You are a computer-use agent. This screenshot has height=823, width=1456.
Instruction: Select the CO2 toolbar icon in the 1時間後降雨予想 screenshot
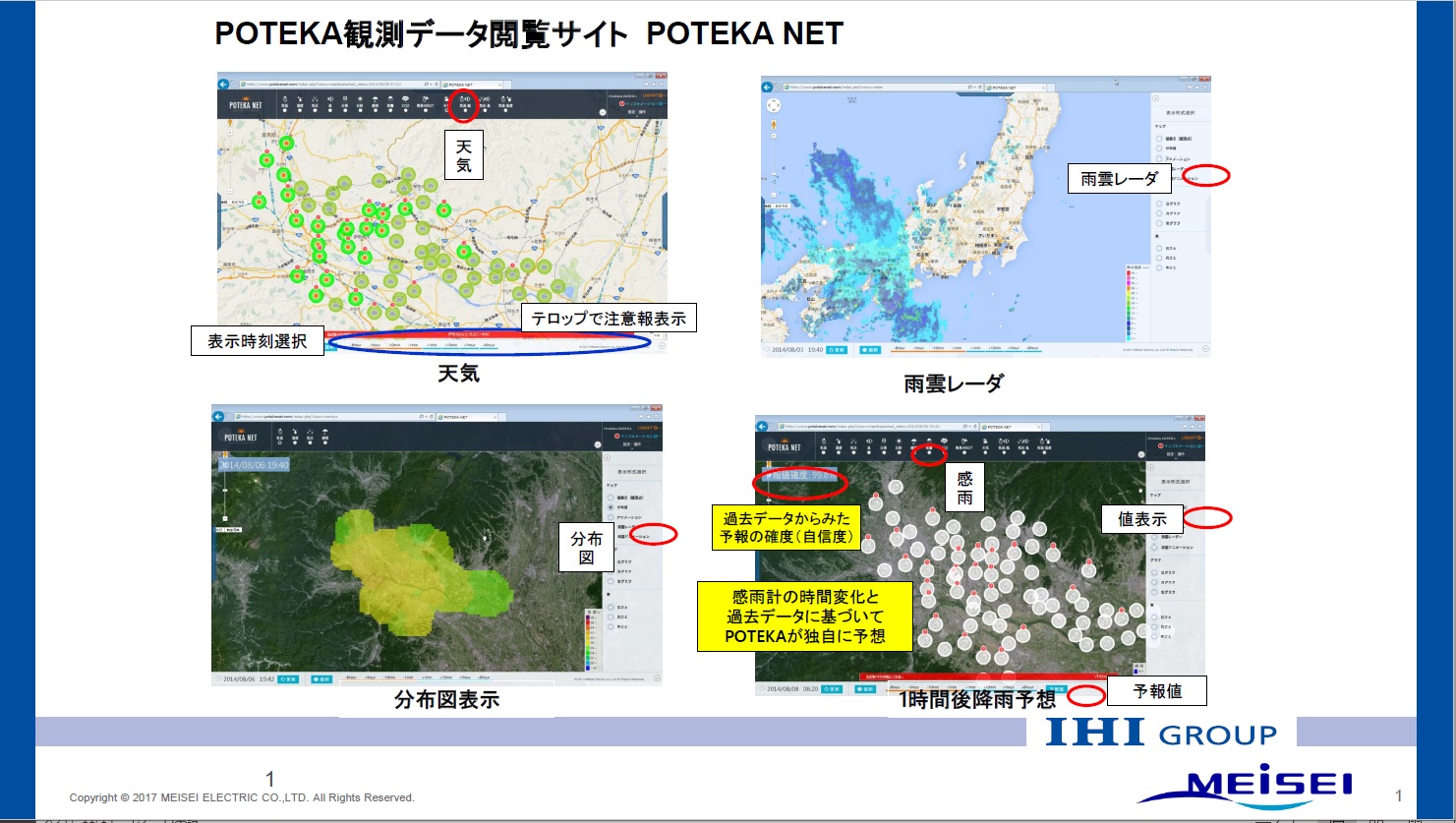944,444
